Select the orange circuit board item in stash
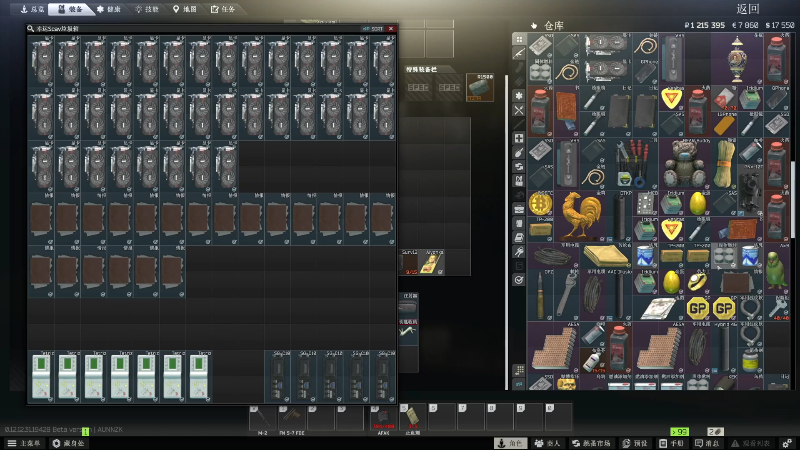 567,112
